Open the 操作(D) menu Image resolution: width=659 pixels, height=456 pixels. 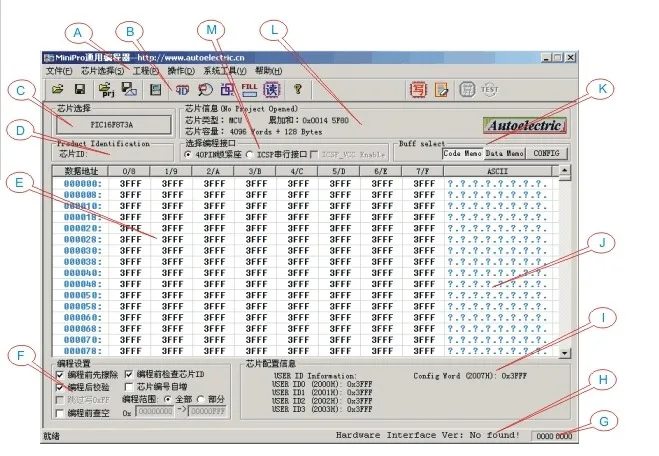[181, 71]
